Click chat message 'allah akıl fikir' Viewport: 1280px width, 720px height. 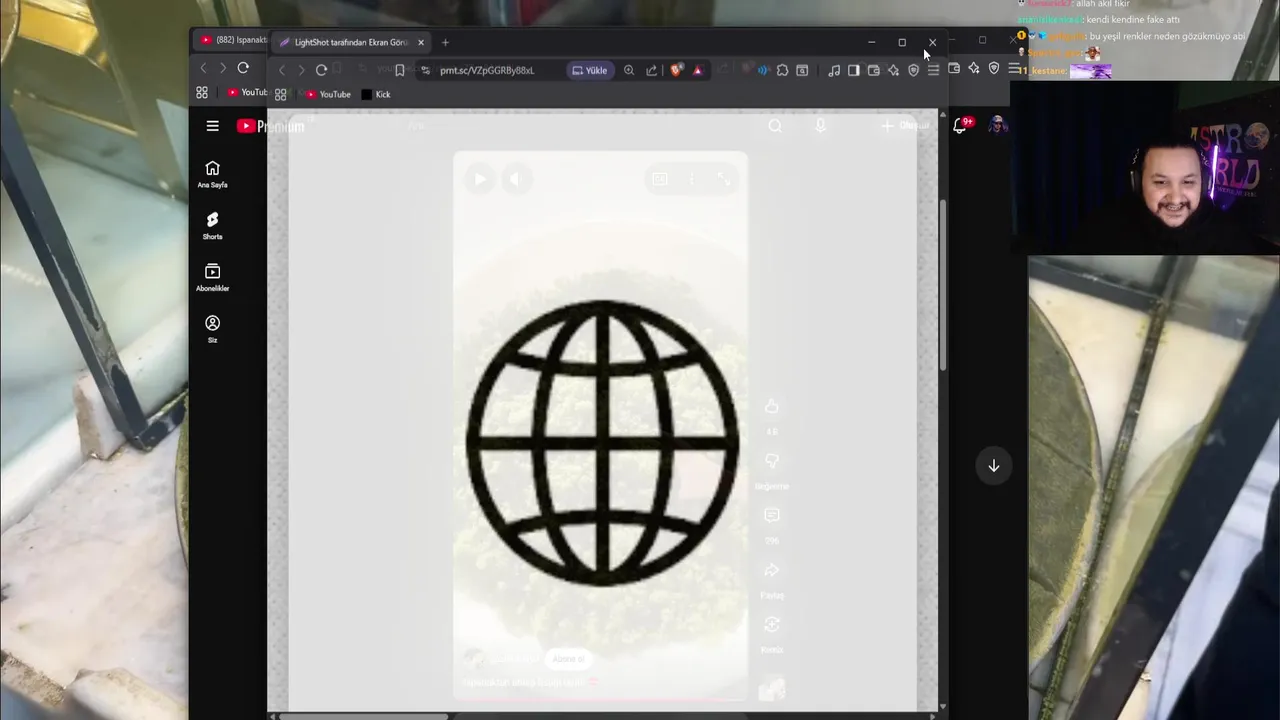point(1102,4)
